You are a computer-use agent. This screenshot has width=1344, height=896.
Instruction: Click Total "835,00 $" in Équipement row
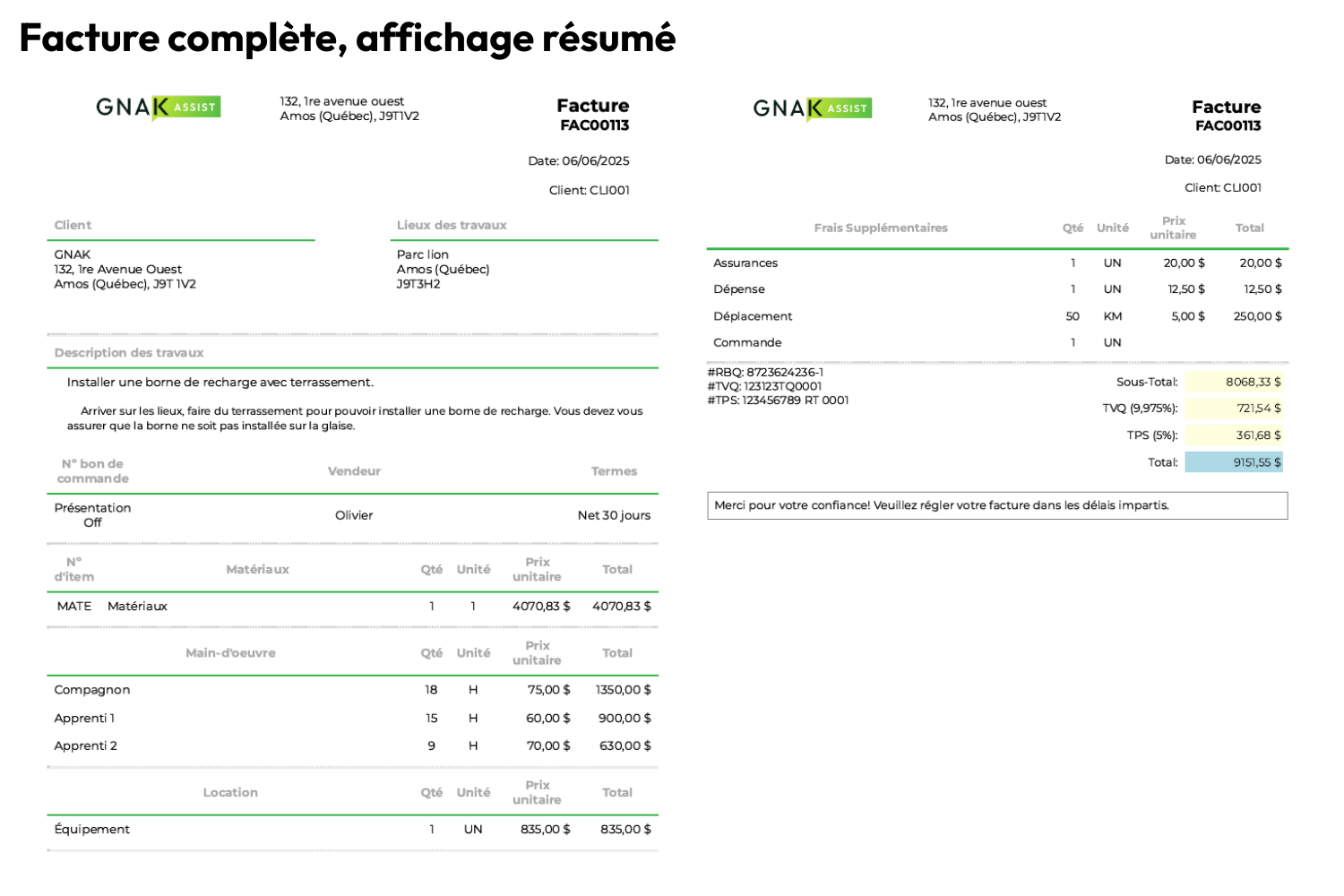click(x=626, y=830)
